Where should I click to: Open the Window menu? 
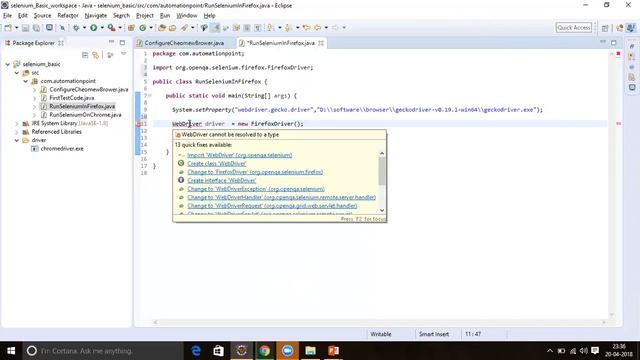point(187,16)
